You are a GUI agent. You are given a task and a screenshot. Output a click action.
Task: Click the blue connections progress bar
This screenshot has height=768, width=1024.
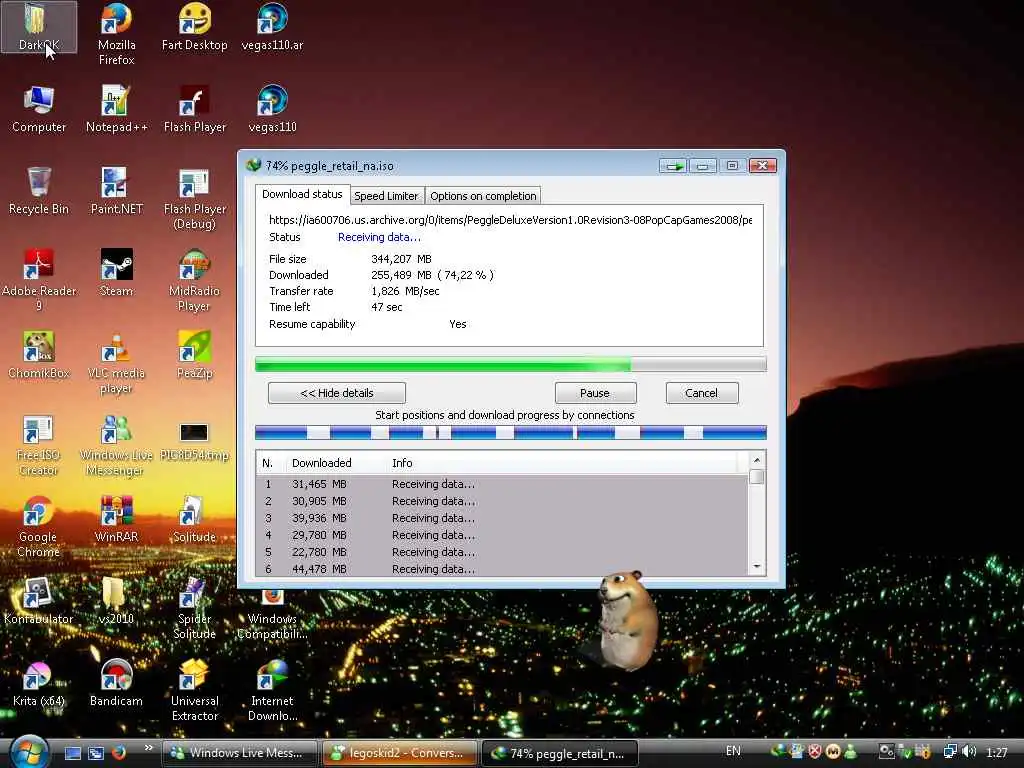click(x=511, y=432)
